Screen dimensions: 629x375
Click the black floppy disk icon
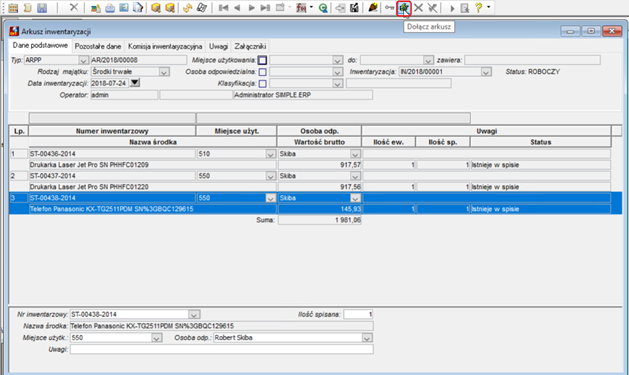pyautogui.click(x=354, y=8)
